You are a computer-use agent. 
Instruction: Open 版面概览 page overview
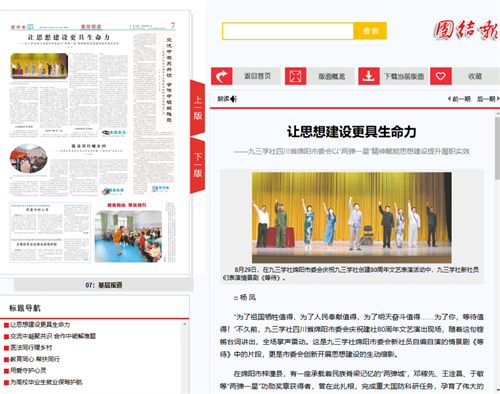coord(331,76)
